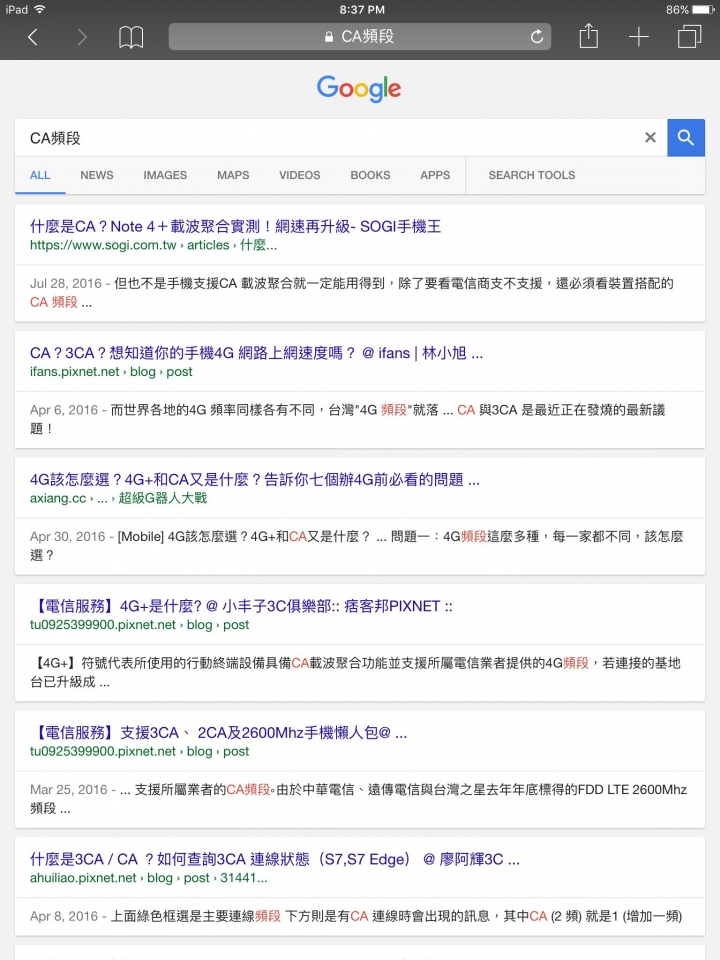Tap the ahuiliao.pixnet.net URL line
Viewport: 720px width, 960px height.
(x=148, y=878)
